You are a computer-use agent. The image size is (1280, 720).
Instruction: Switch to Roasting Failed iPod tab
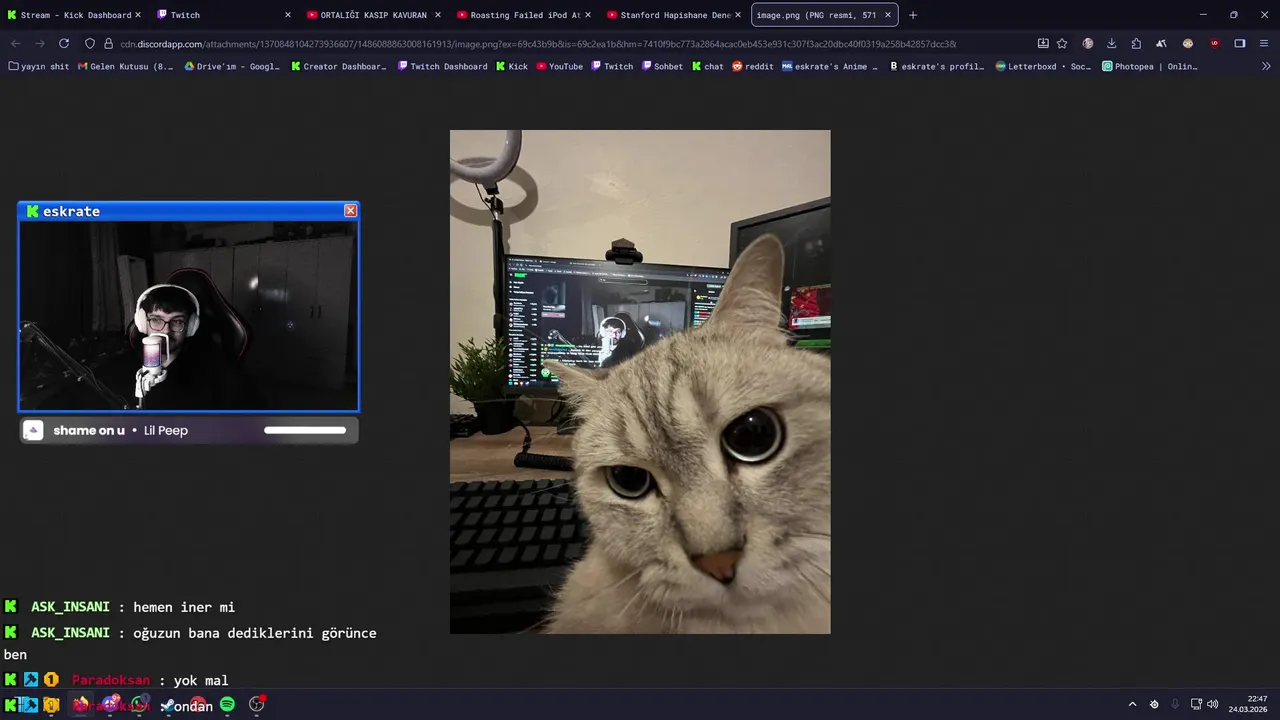click(524, 15)
